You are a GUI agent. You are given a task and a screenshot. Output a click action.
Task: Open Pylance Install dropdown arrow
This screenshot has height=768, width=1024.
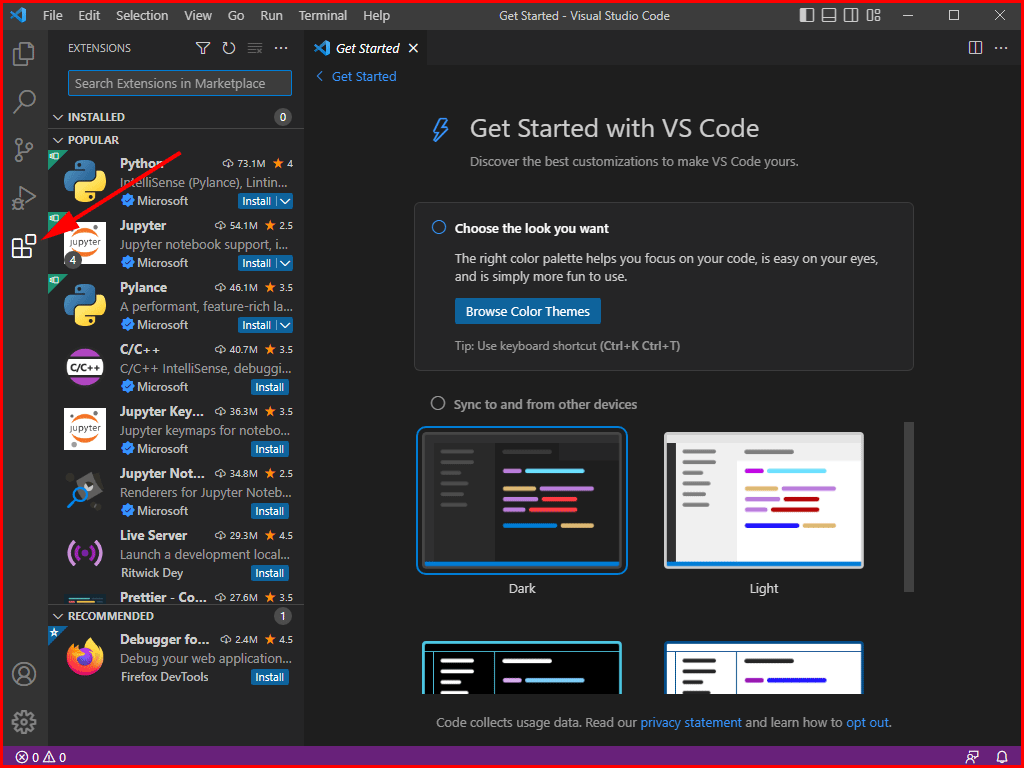coord(285,325)
